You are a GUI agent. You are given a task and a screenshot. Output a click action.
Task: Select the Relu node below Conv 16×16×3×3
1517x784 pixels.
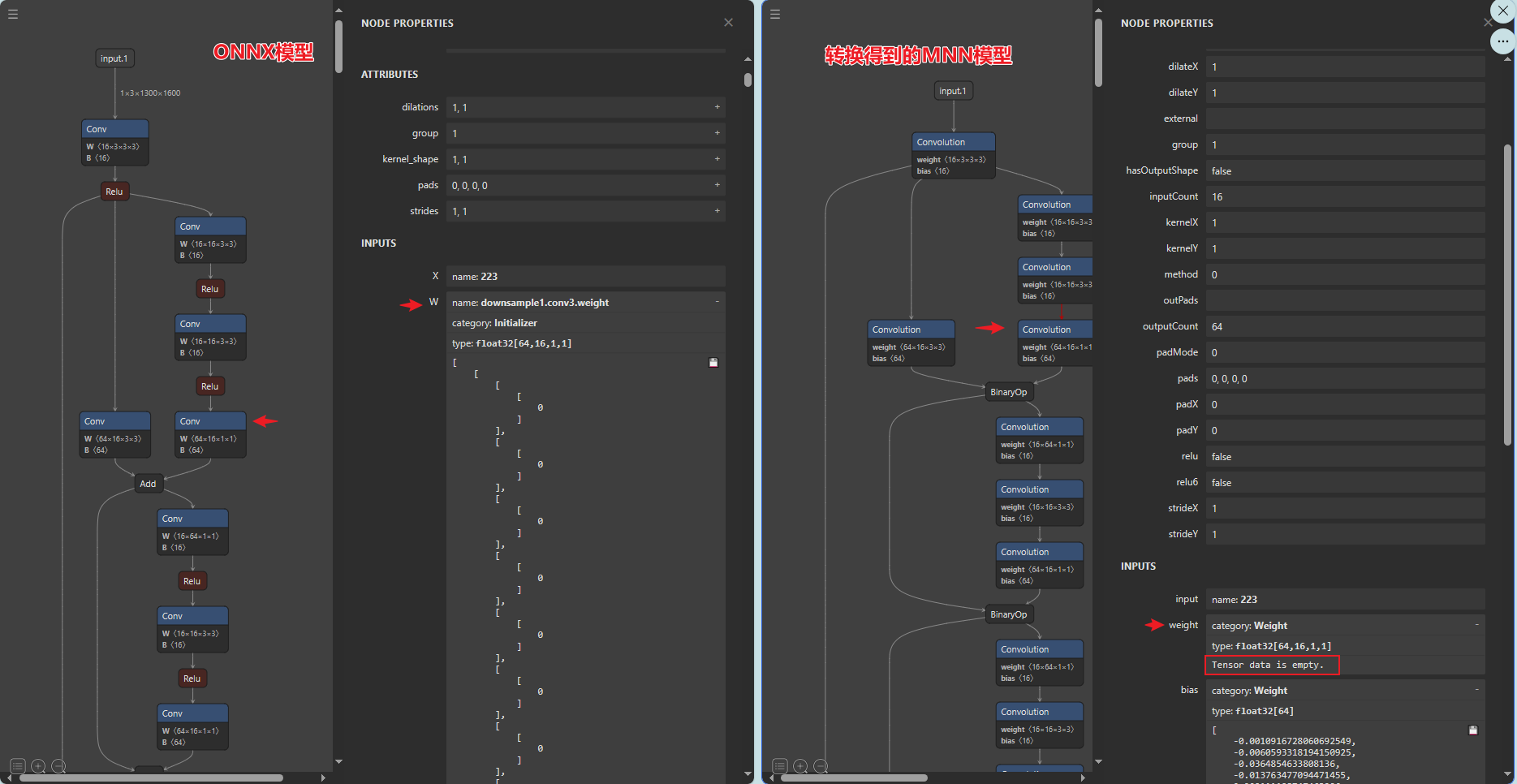pos(210,289)
